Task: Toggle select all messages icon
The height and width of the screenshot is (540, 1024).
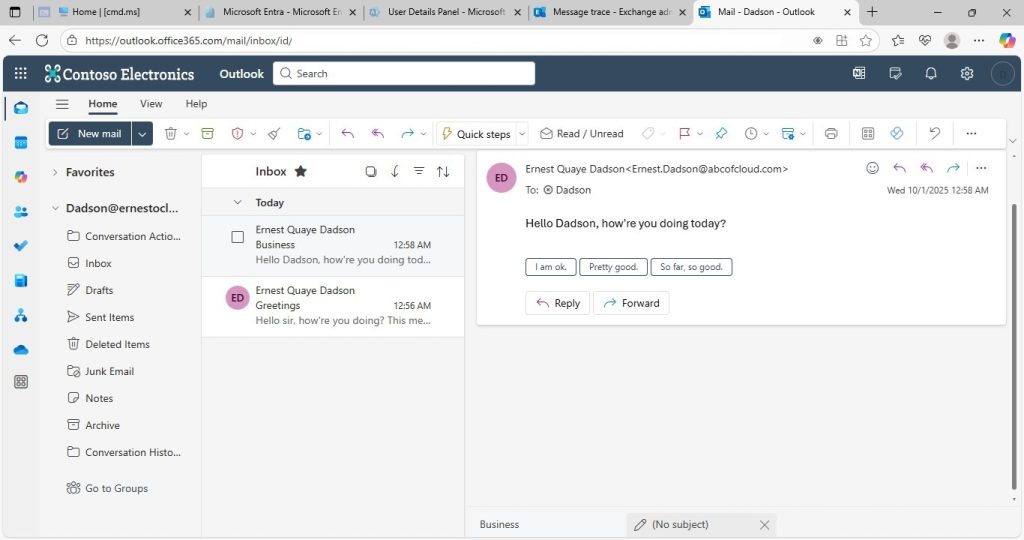Action: 371,172
